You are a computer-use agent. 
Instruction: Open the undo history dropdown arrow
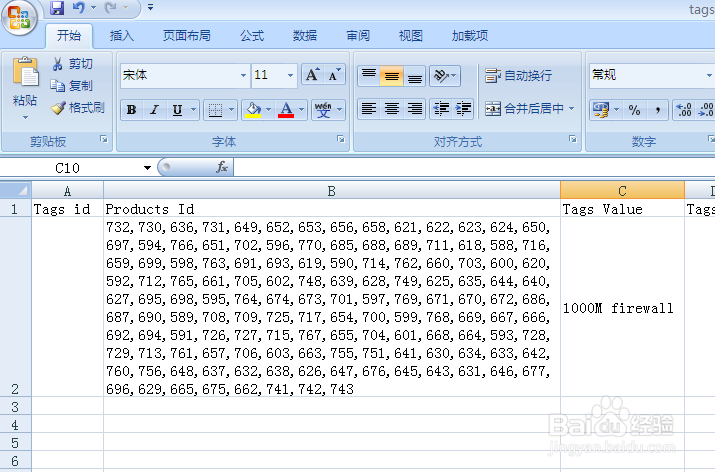pos(93,8)
